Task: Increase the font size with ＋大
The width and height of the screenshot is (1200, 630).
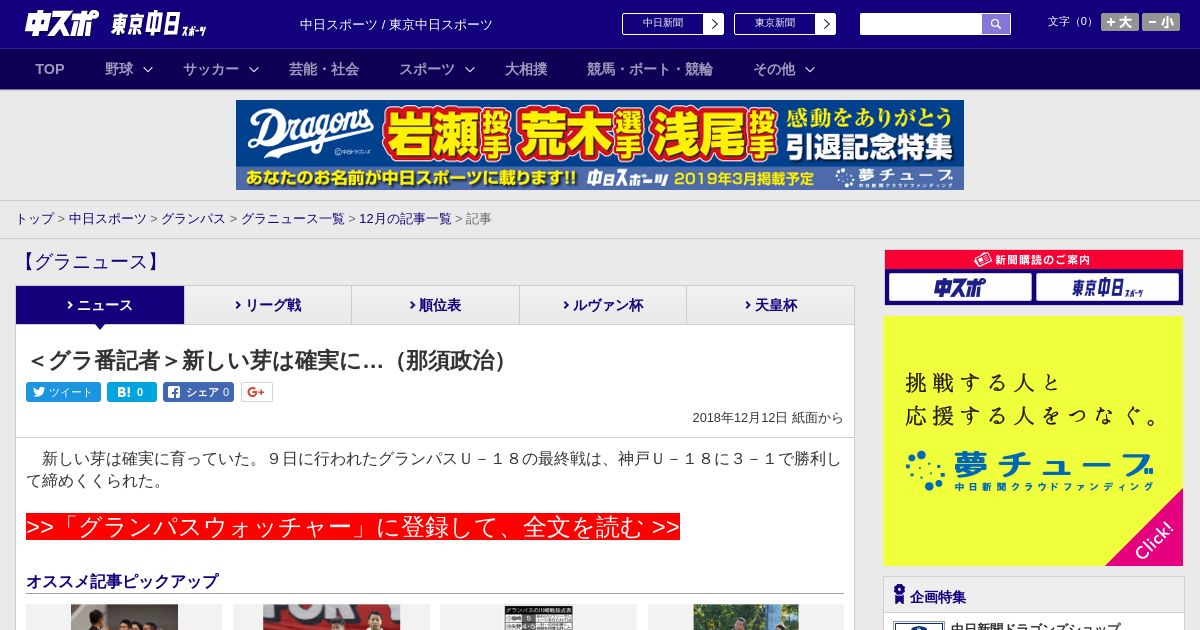Action: [1120, 22]
